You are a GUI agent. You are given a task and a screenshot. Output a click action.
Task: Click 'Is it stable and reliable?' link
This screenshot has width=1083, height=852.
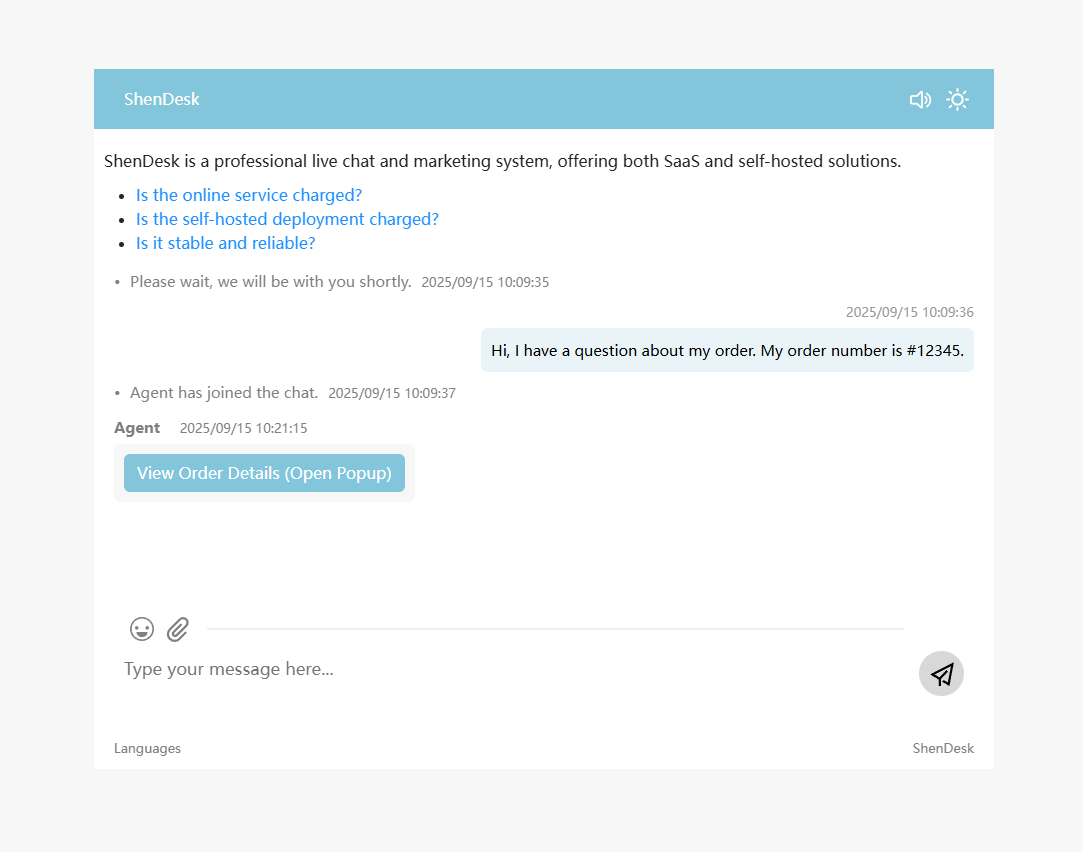(x=226, y=243)
